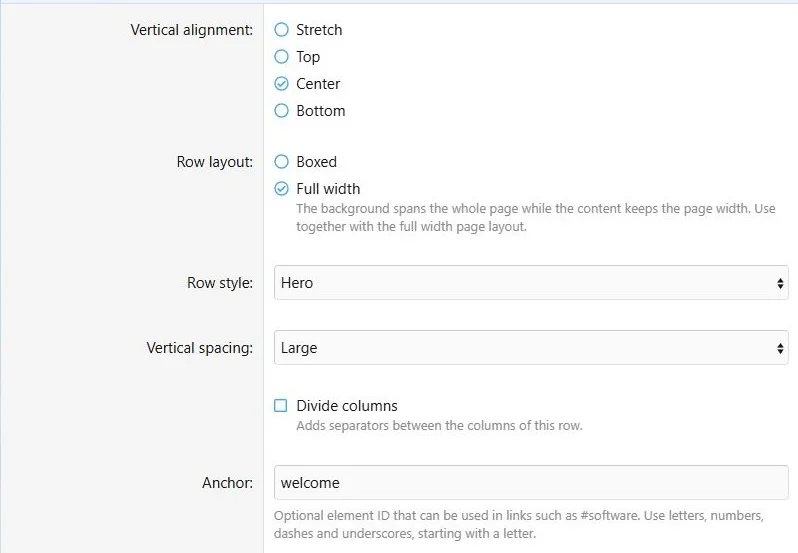Image resolution: width=798 pixels, height=553 pixels.
Task: Click the 'background spans the whole page' description
Action: pos(535,217)
